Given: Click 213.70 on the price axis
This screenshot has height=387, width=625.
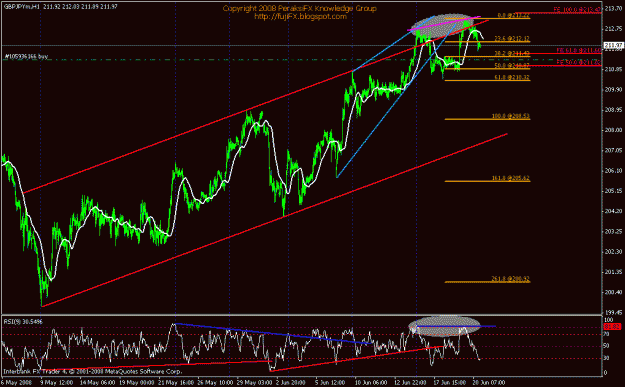Looking at the screenshot, I should pyautogui.click(x=613, y=8).
